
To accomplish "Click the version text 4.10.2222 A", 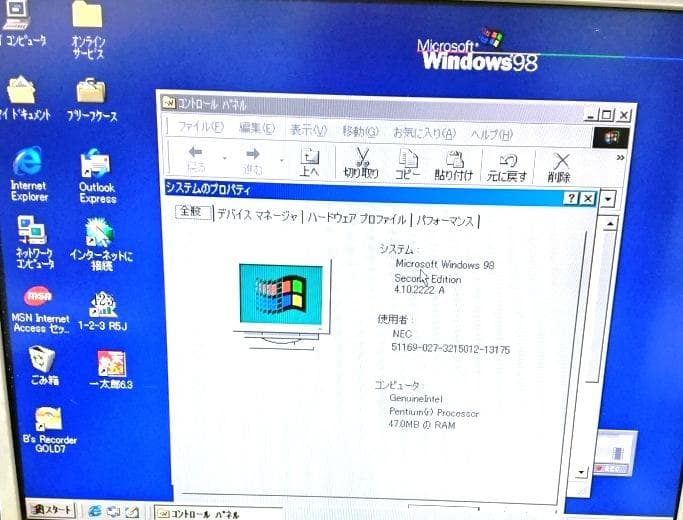I will [x=419, y=290].
